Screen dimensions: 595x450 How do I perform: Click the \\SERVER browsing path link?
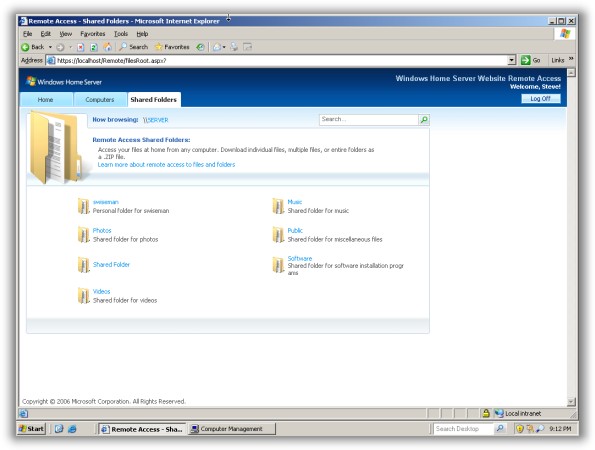(x=156, y=120)
